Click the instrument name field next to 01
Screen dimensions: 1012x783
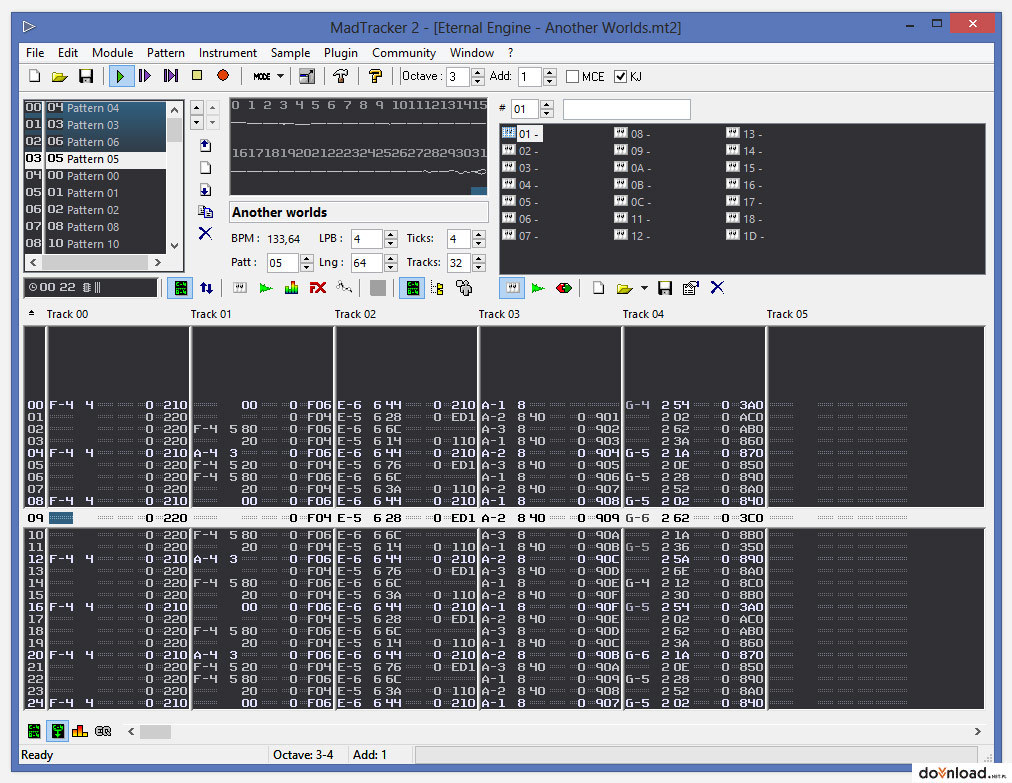pos(627,109)
